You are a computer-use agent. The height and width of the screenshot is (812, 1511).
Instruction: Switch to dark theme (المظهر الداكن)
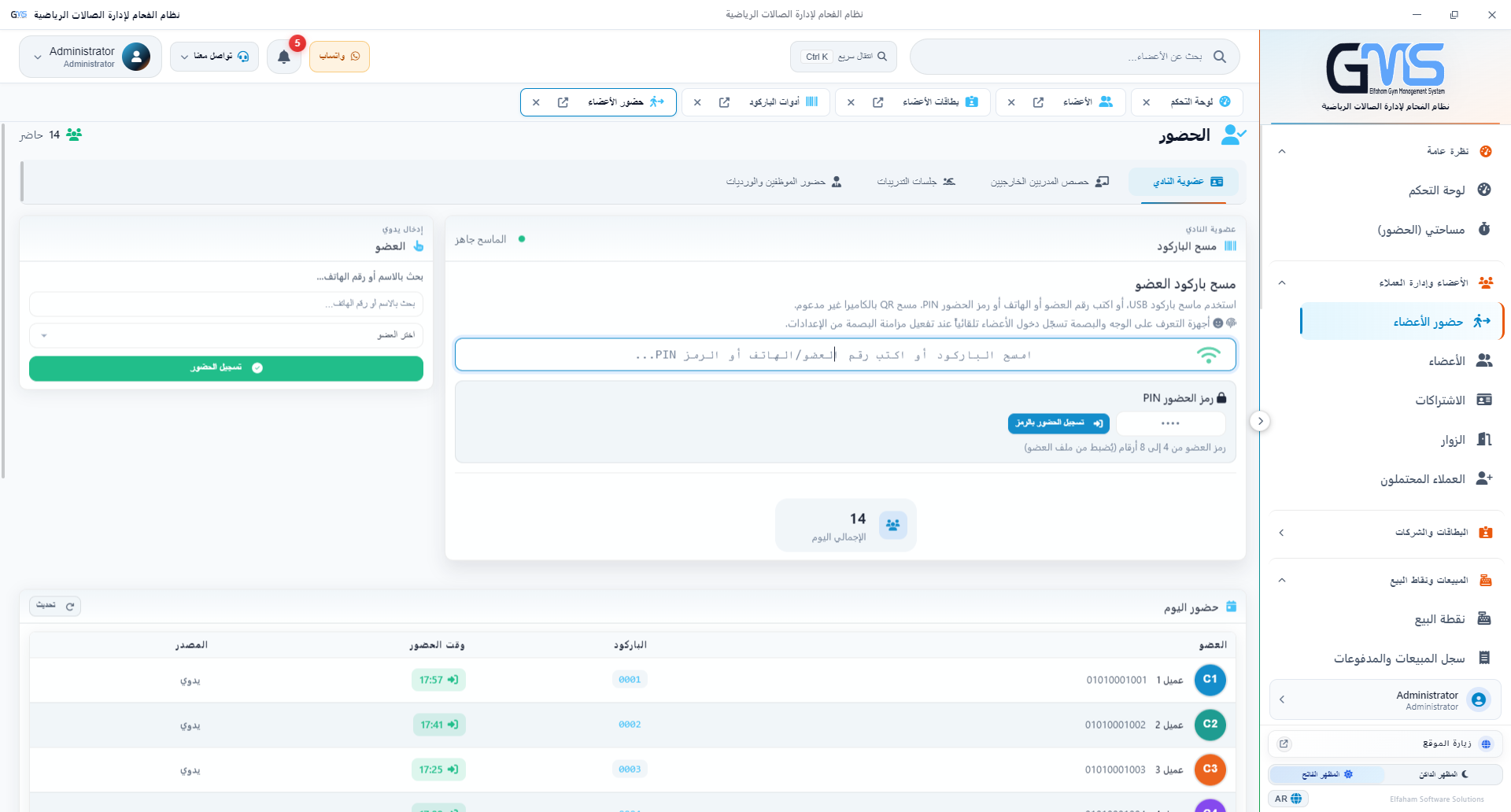[x=1443, y=774]
